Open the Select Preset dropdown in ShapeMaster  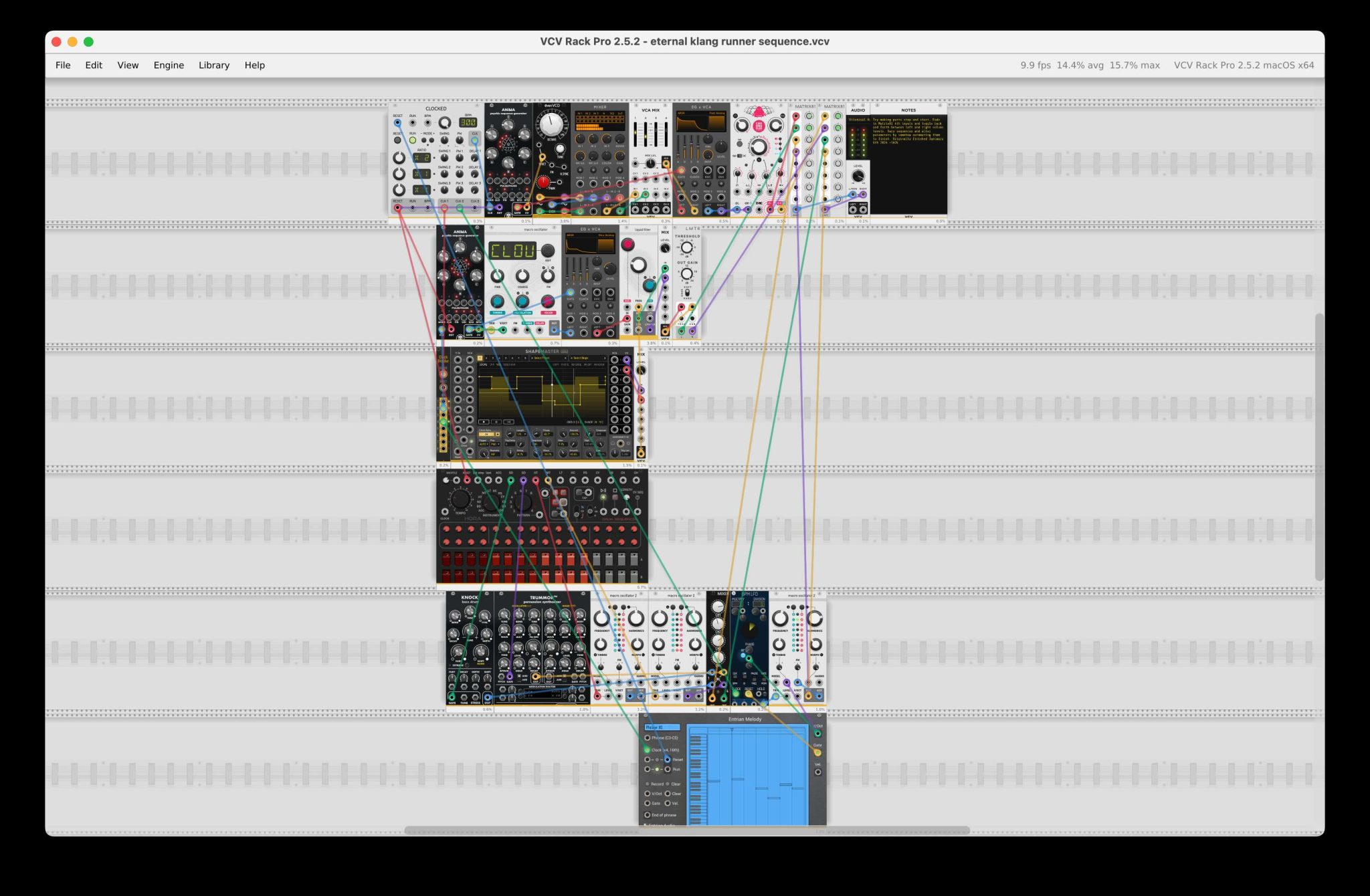pyautogui.click(x=549, y=358)
